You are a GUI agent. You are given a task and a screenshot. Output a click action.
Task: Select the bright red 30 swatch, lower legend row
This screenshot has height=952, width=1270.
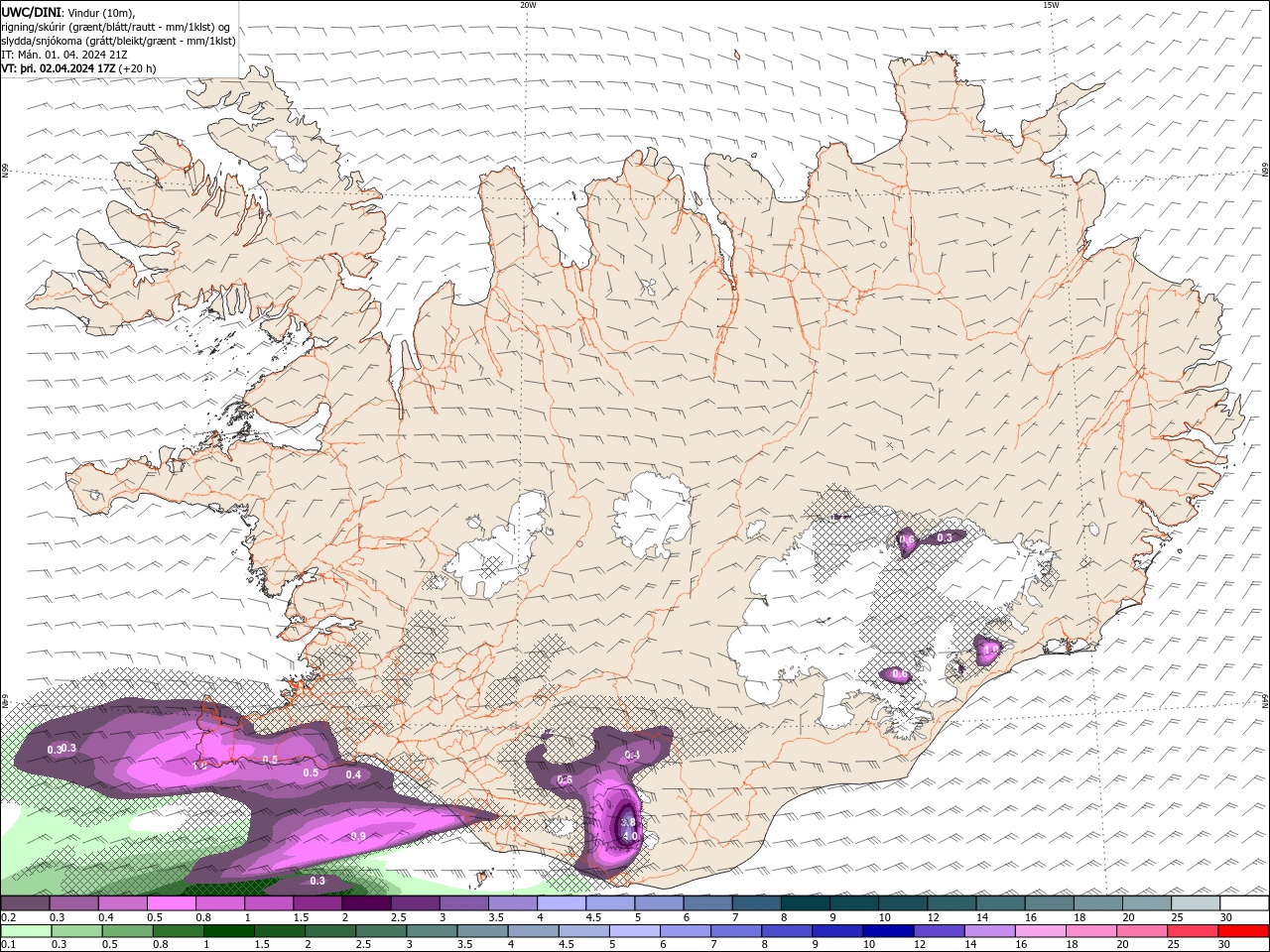(x=1243, y=931)
